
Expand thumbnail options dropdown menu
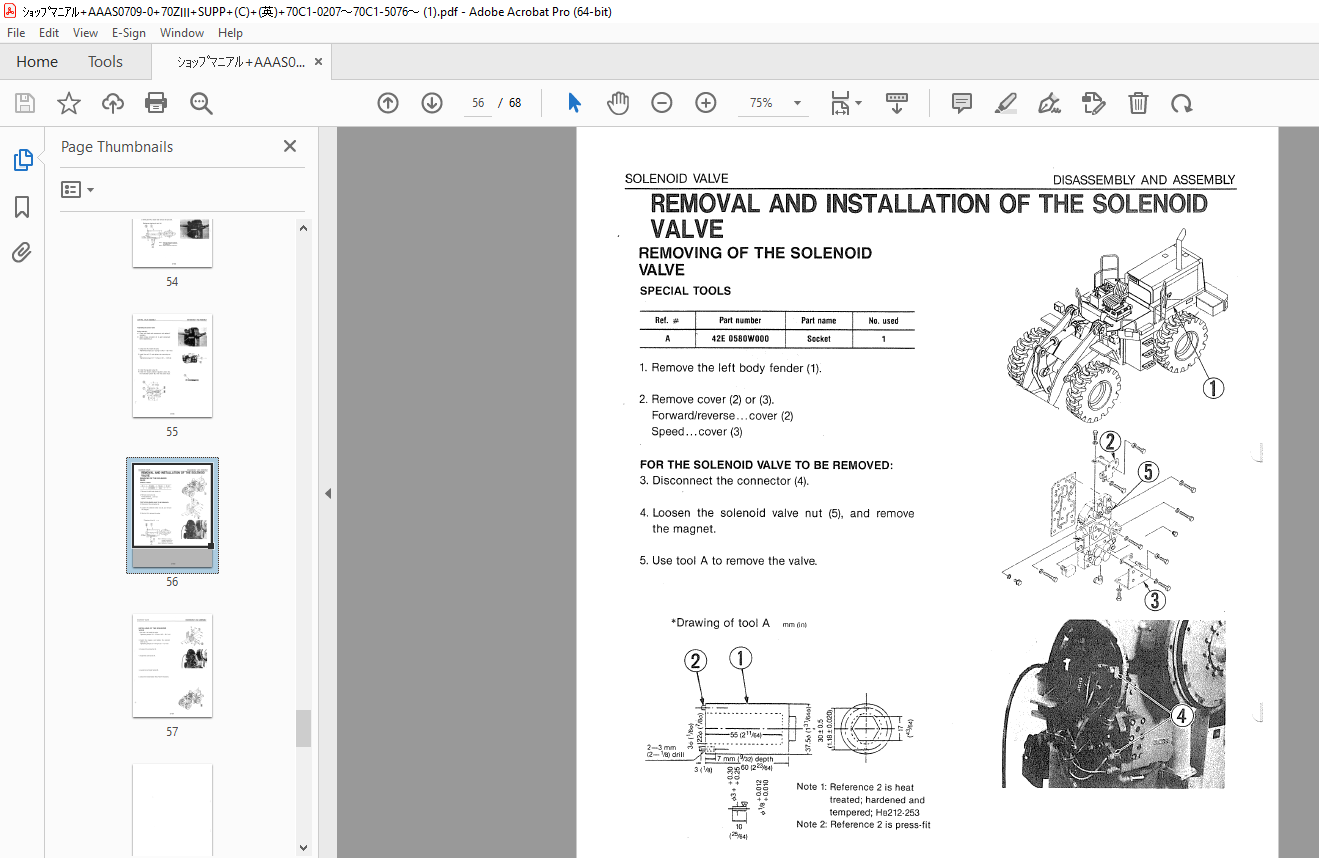pos(78,190)
